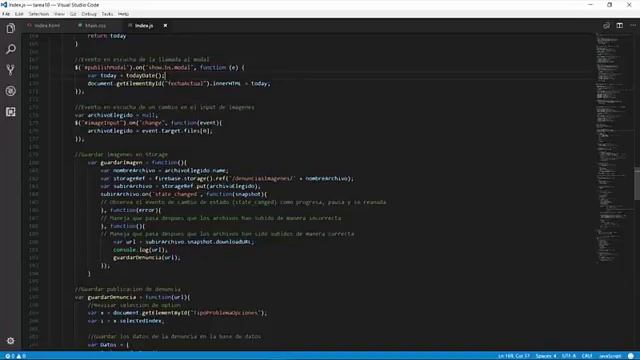Click the VS Code logo in title bar

tap(4, 4)
